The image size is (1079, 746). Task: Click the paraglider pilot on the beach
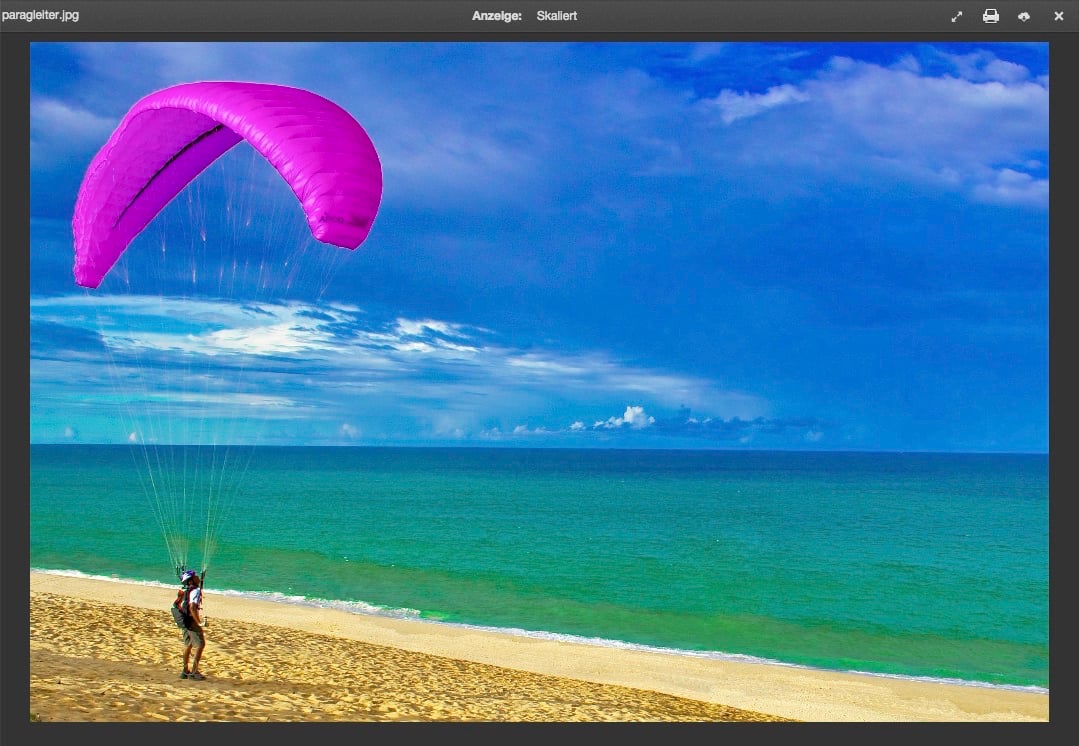pos(190,624)
